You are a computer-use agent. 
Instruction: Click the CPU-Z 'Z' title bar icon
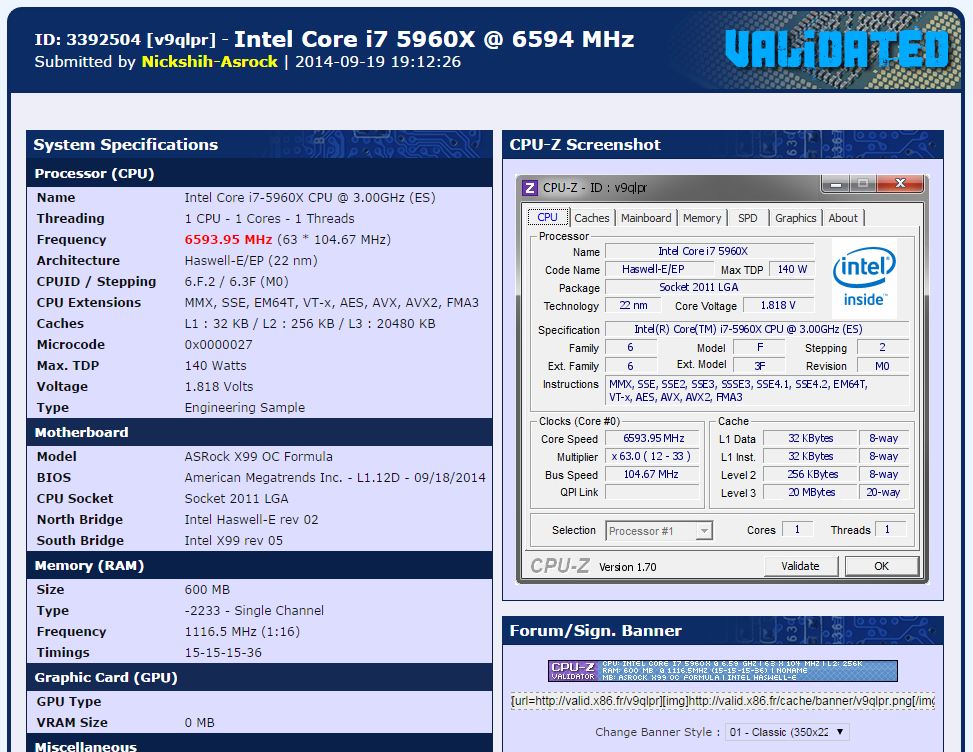(531, 187)
